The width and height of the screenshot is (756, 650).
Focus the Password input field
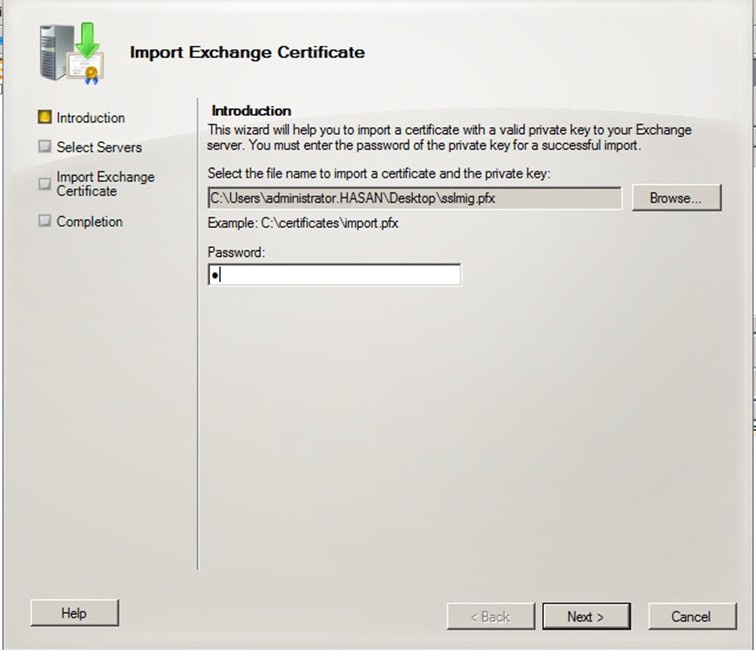click(x=334, y=275)
